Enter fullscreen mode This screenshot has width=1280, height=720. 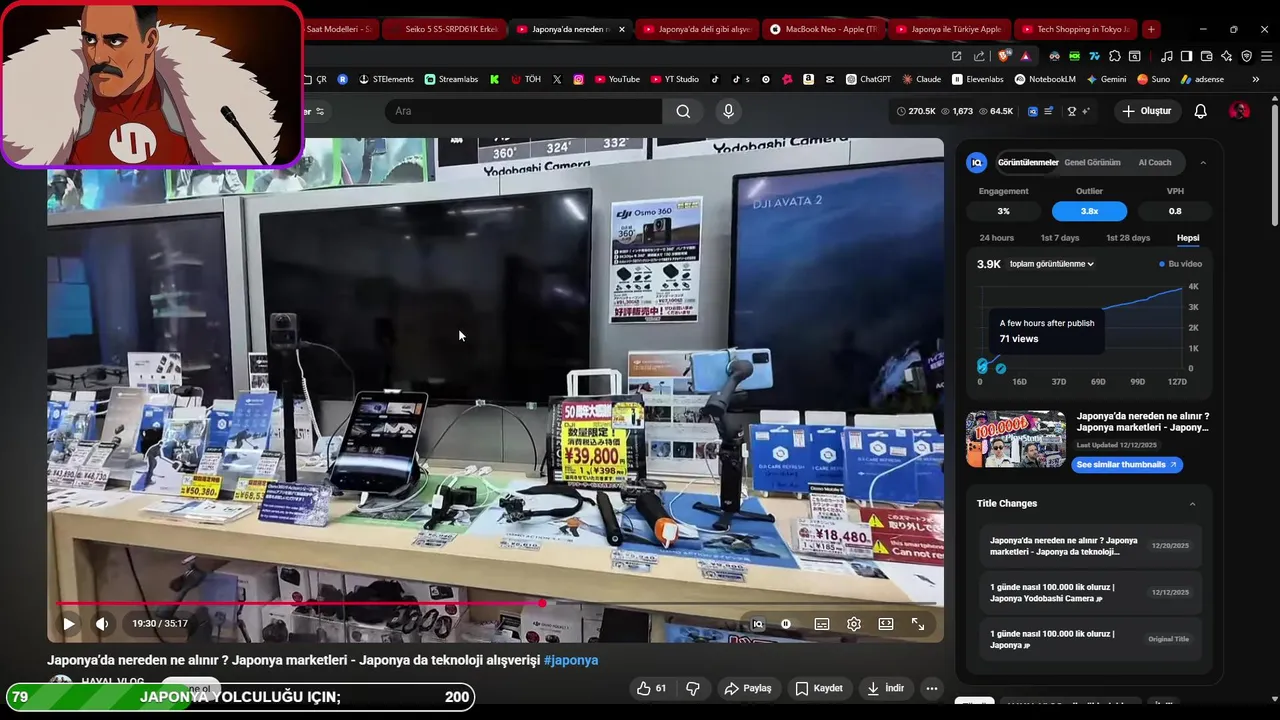point(918,624)
